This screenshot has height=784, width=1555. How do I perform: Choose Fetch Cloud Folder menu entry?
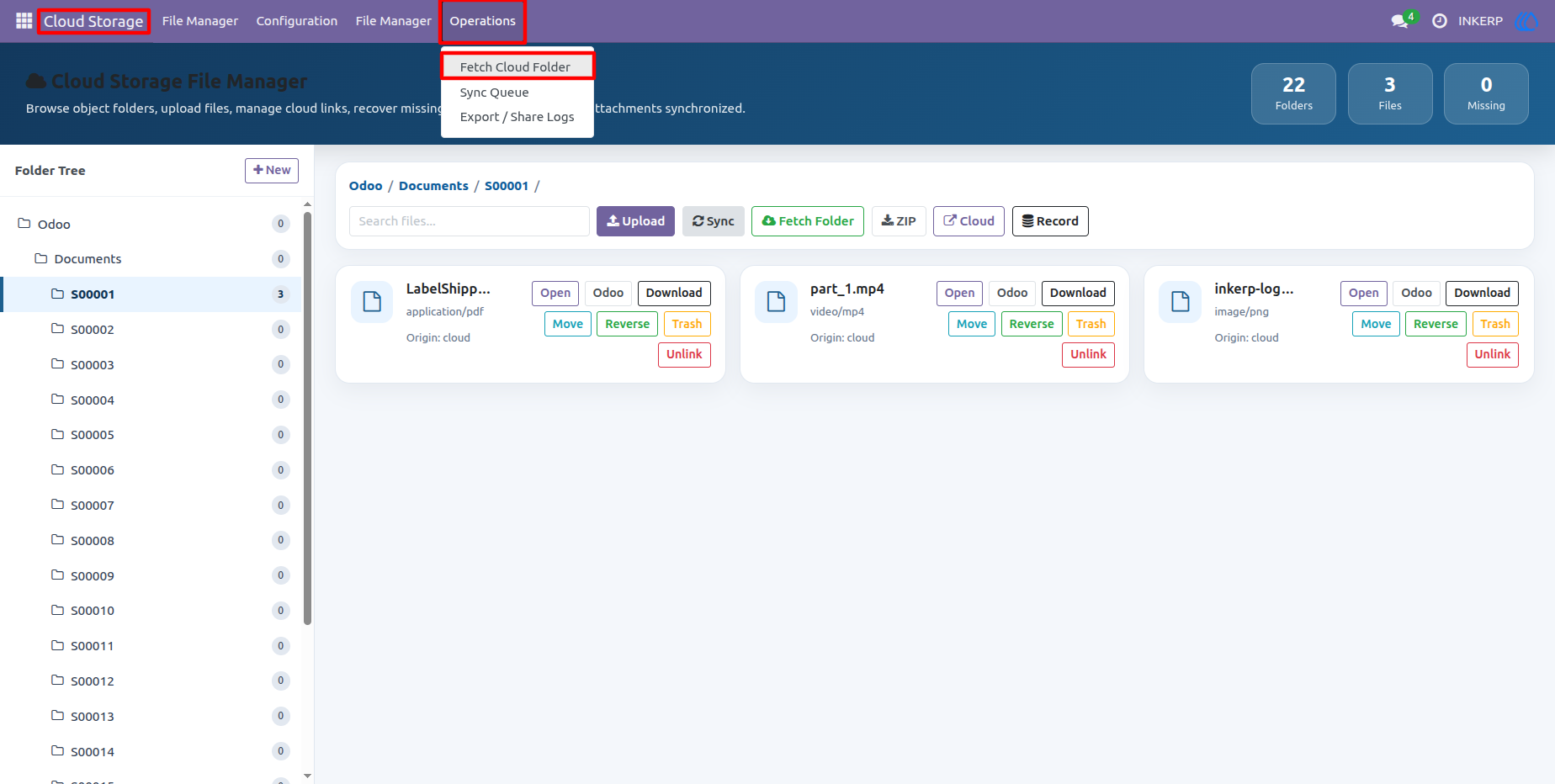click(x=517, y=66)
